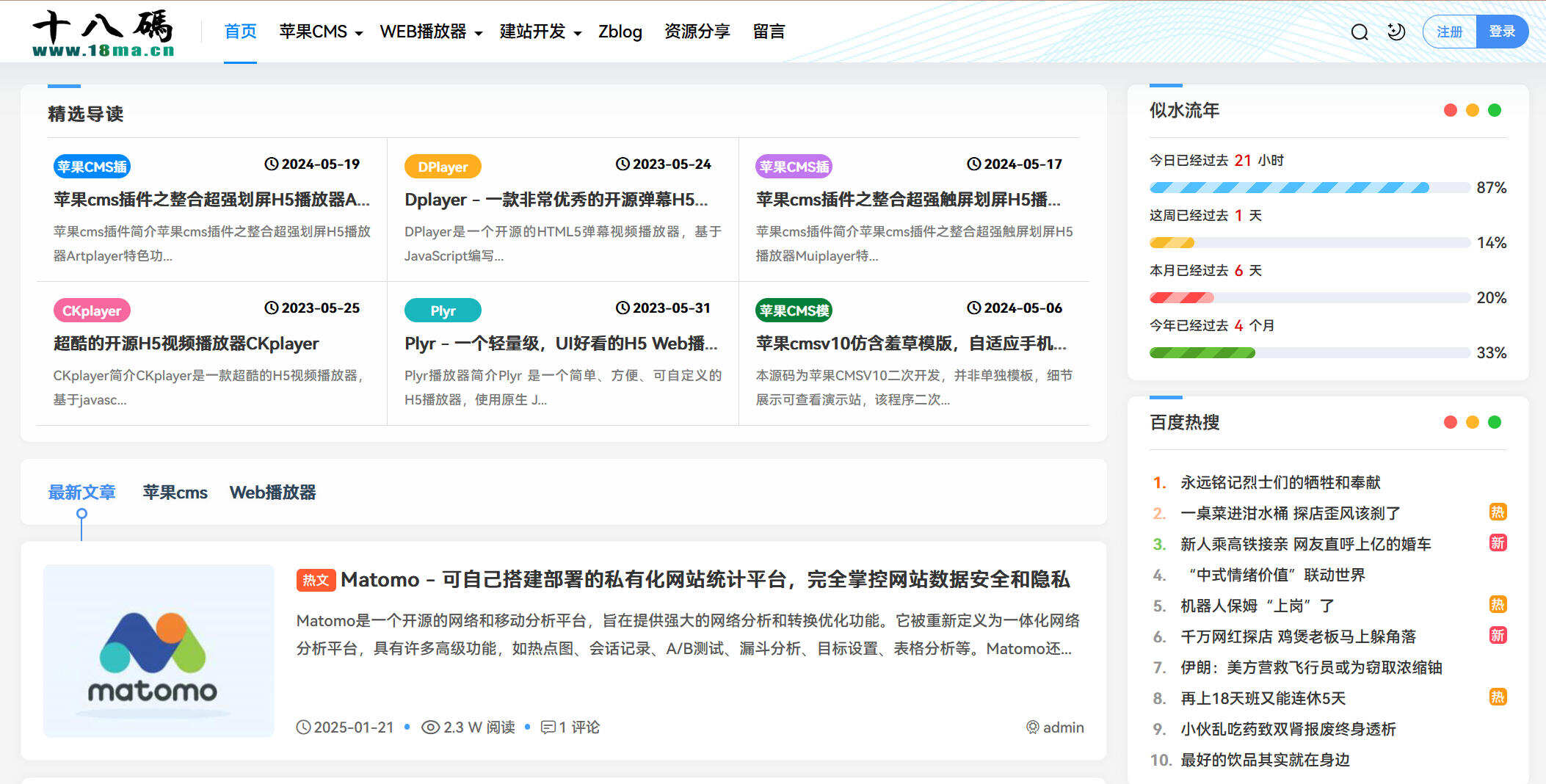1546x784 pixels.
Task: Click the red dot in 似水流年 panel
Action: [x=1450, y=110]
